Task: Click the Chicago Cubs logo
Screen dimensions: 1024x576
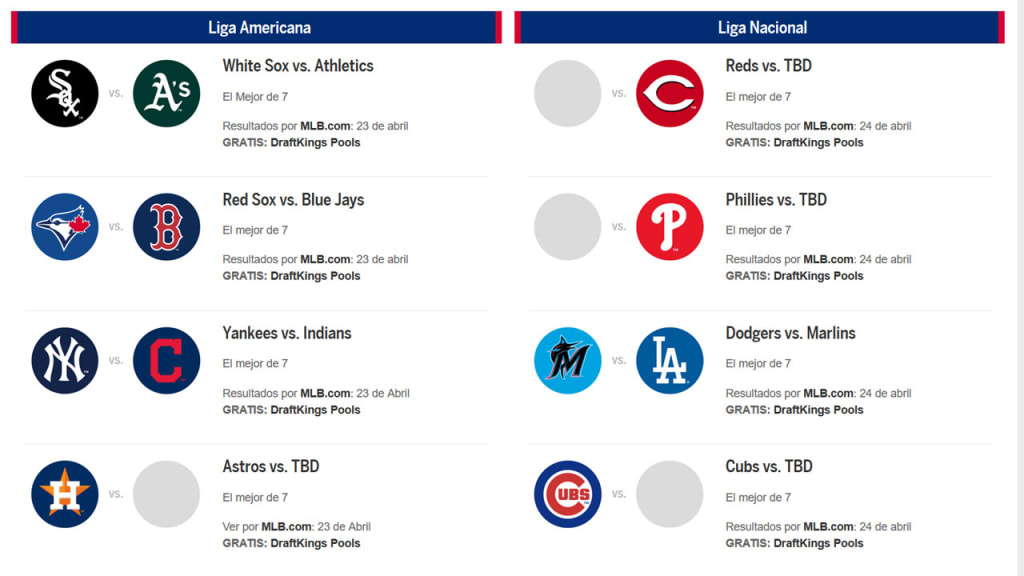Action: pos(568,494)
